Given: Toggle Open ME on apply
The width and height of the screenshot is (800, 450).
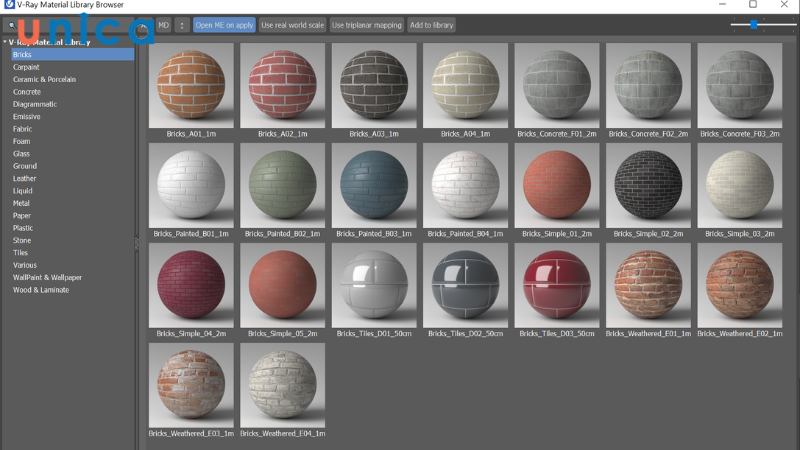Looking at the screenshot, I should pyautogui.click(x=224, y=25).
